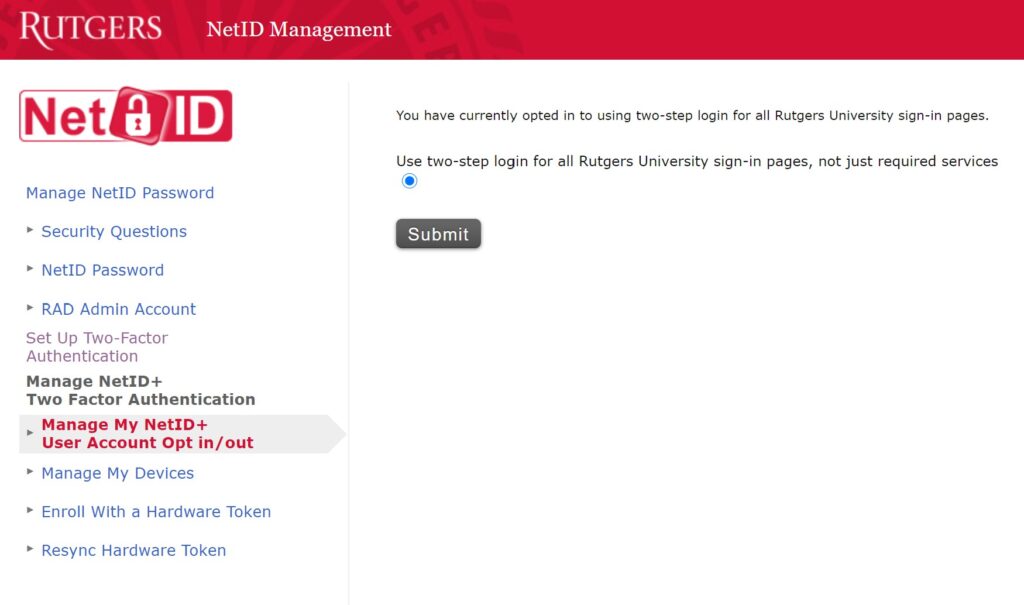Viewport: 1024px width, 605px height.
Task: Open Set Up Two-Factor Authentication
Action: tap(96, 347)
